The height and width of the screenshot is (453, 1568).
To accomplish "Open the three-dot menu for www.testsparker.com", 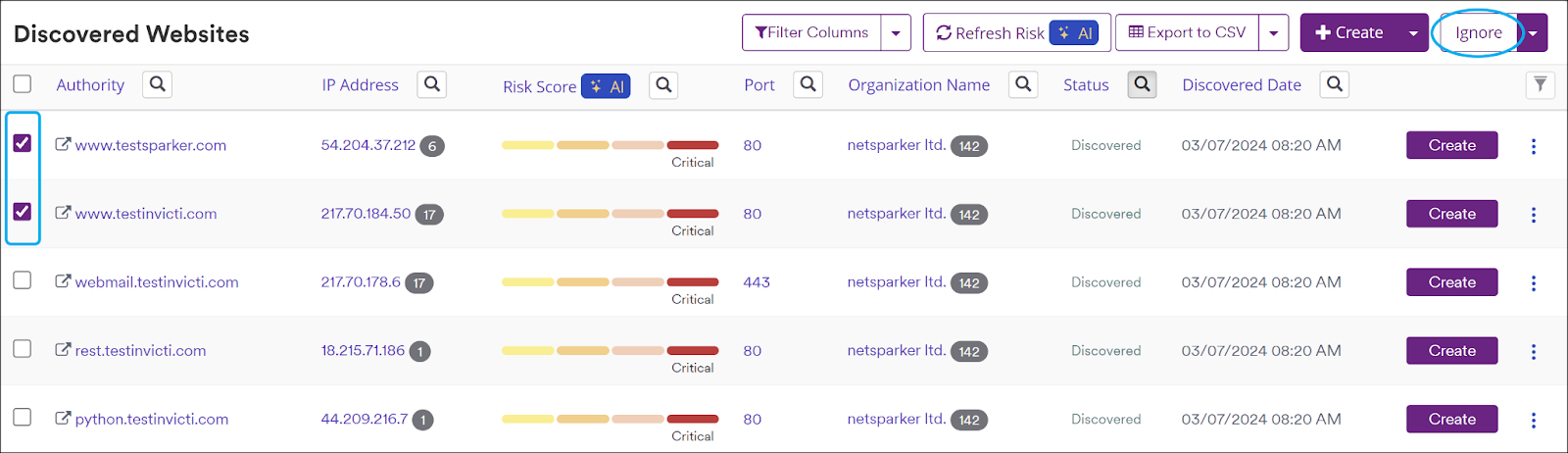I will click(x=1534, y=146).
